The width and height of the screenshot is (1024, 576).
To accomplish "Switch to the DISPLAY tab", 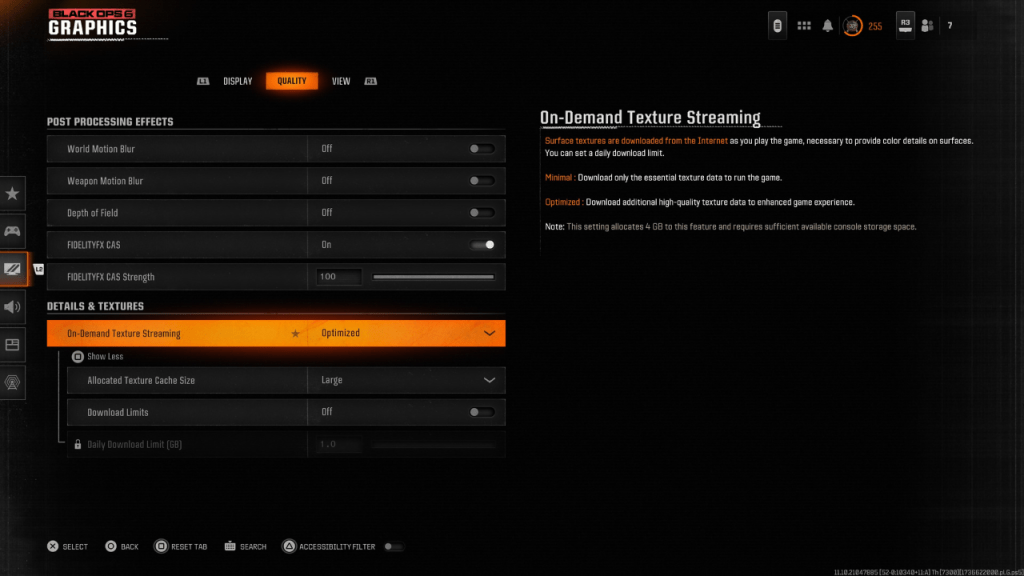I will (x=237, y=81).
